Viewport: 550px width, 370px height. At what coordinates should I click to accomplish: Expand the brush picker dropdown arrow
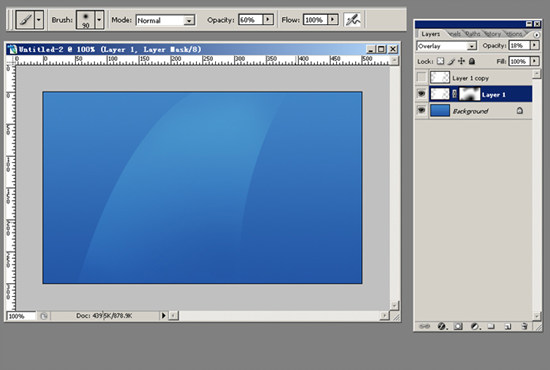99,20
